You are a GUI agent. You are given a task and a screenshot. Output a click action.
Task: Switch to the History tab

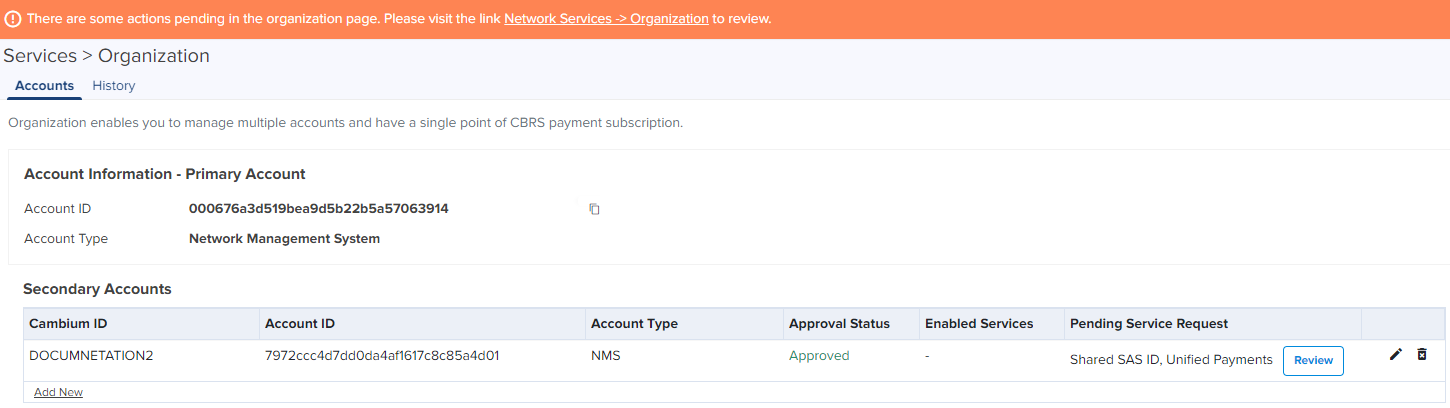click(114, 86)
